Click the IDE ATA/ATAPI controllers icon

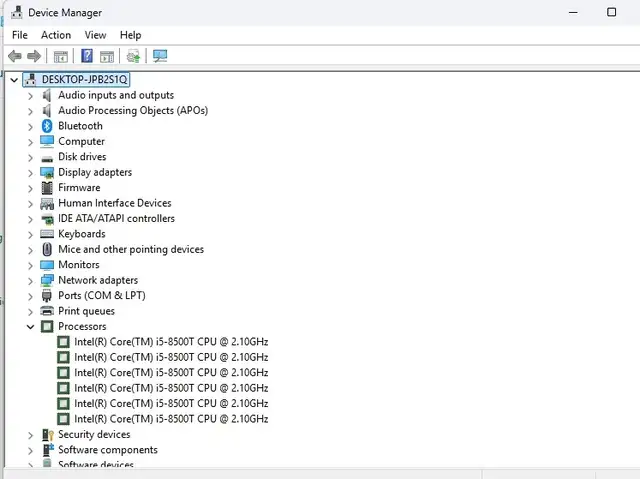click(x=47, y=219)
